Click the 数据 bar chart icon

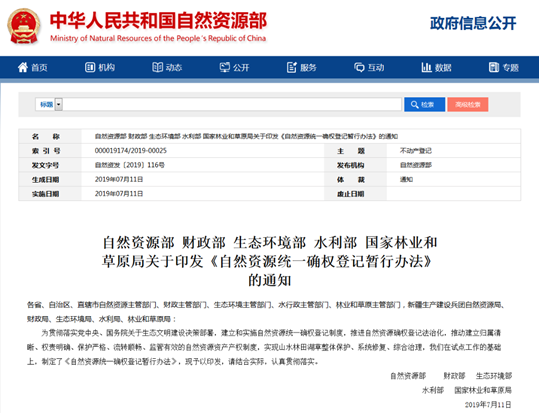click(x=426, y=67)
